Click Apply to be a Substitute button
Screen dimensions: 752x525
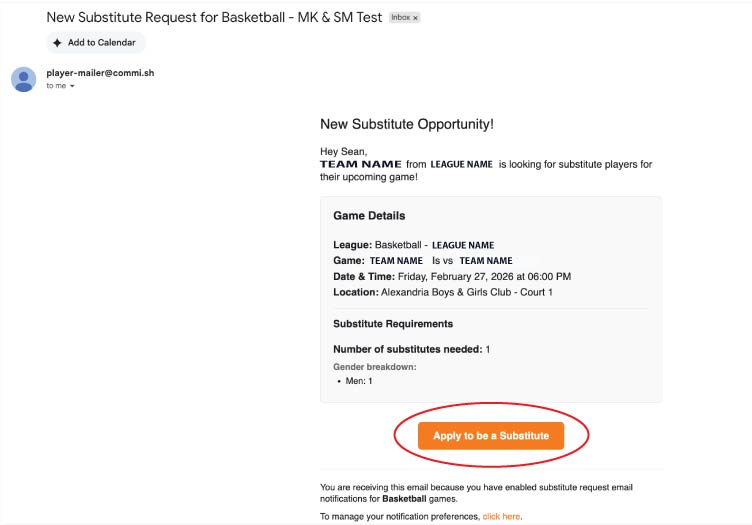[491, 436]
